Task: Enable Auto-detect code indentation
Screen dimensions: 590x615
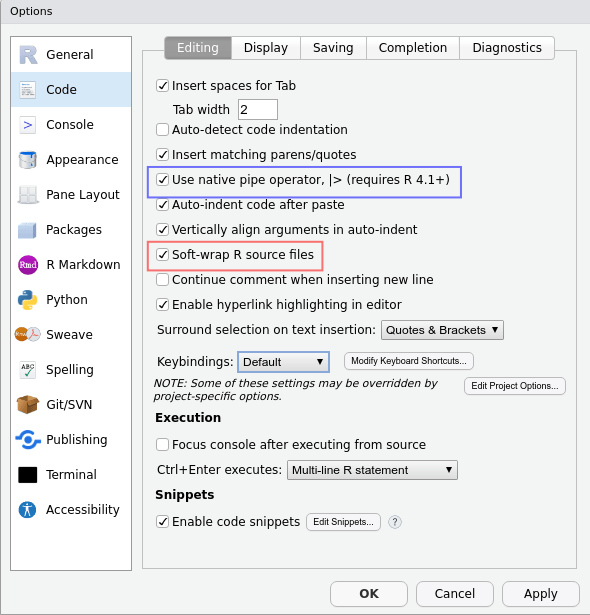Action: click(x=162, y=129)
